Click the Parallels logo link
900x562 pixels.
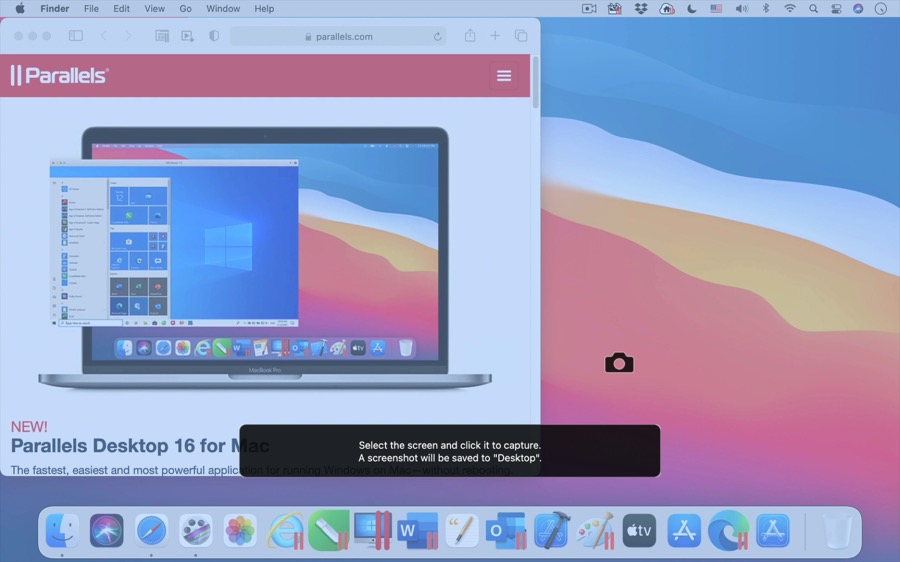(60, 76)
